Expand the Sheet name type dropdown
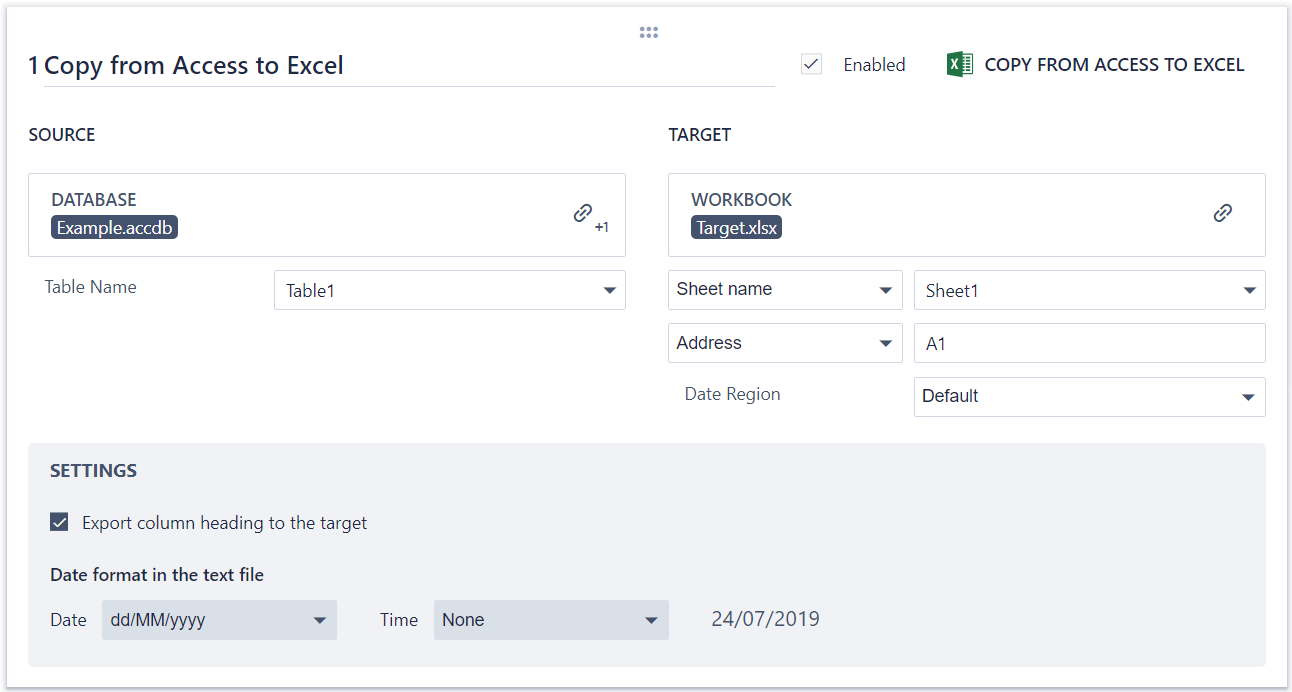The image size is (1292, 692). coord(784,290)
